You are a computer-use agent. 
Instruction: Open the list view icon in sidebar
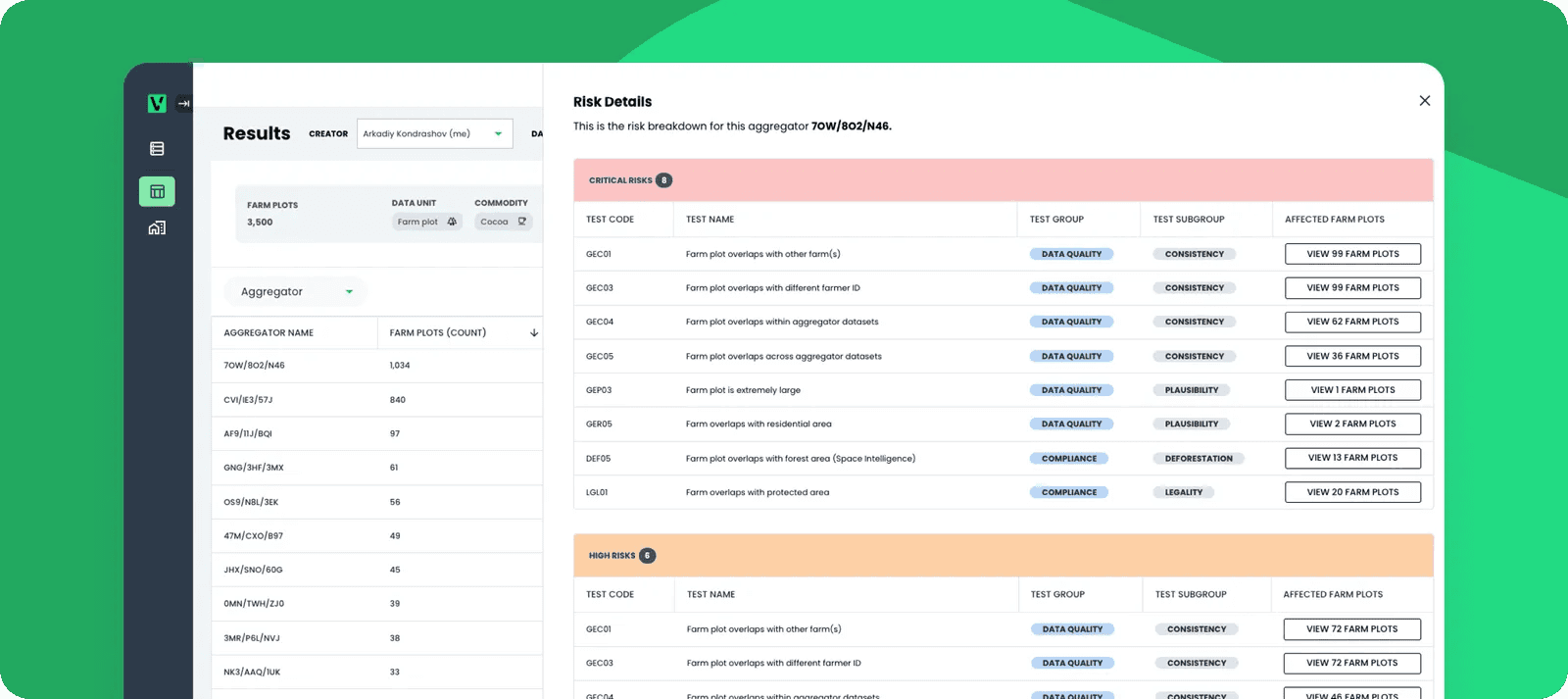point(157,149)
